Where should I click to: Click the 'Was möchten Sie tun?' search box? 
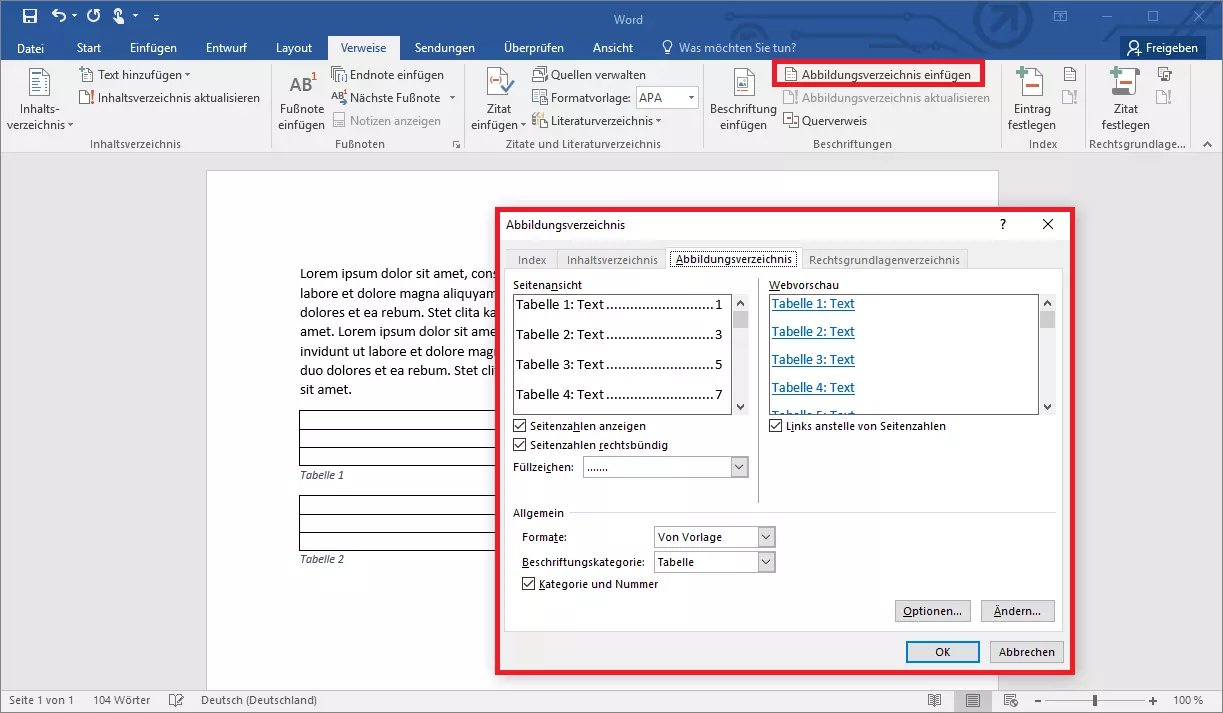pos(729,48)
